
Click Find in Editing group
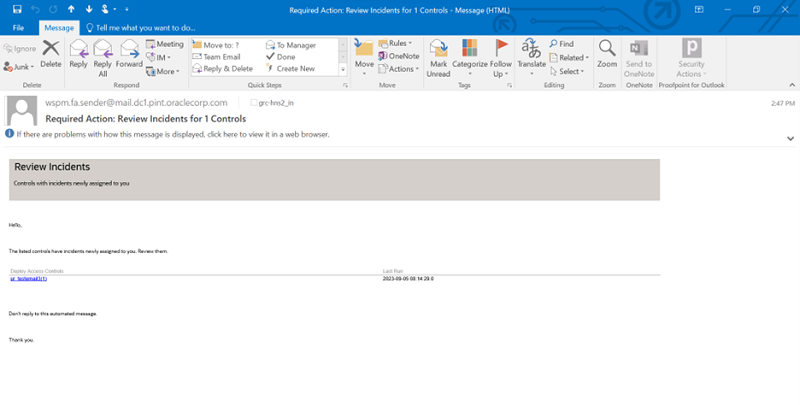(562, 44)
